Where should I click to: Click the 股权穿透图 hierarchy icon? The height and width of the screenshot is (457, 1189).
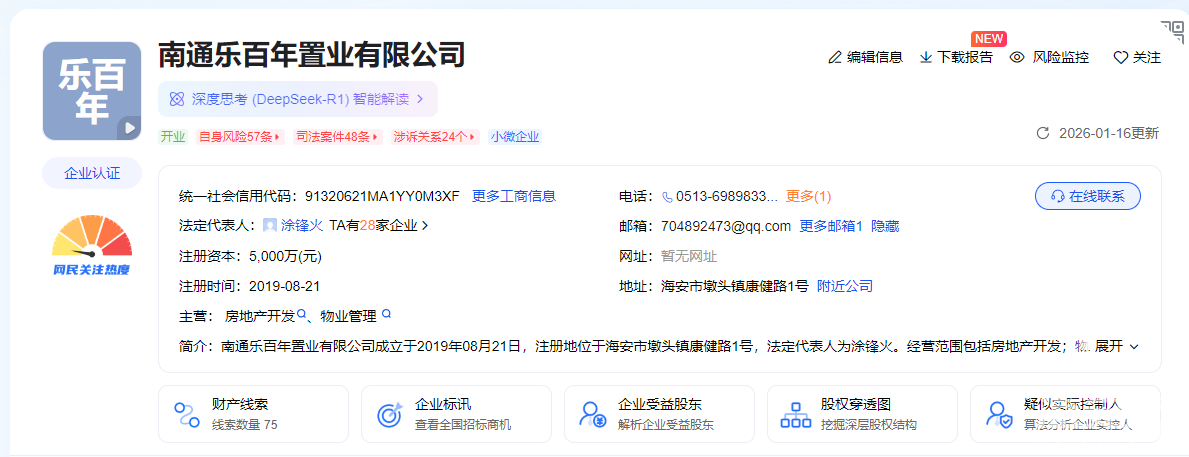(795, 415)
